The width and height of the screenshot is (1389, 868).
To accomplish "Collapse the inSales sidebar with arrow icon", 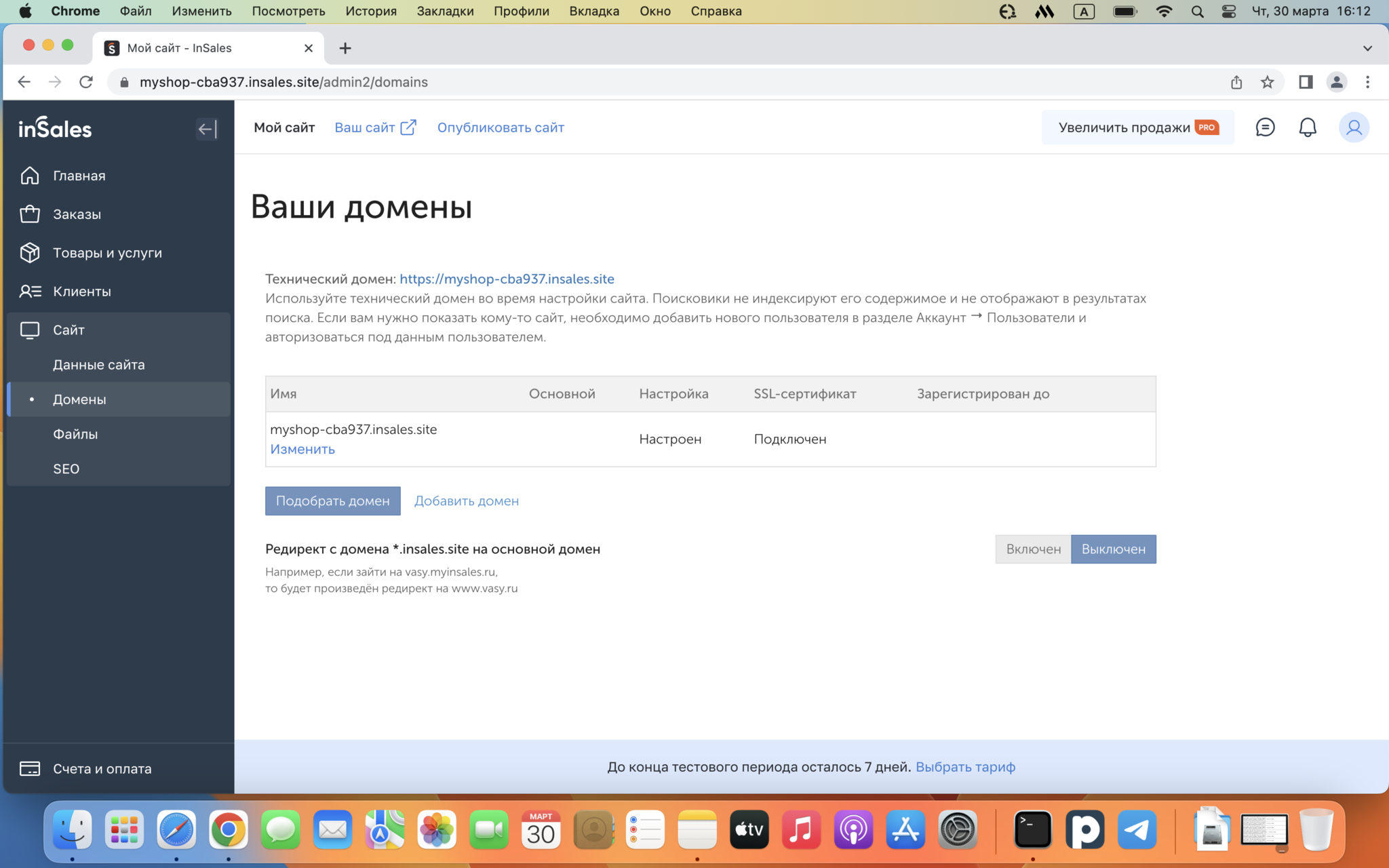I will click(x=207, y=129).
